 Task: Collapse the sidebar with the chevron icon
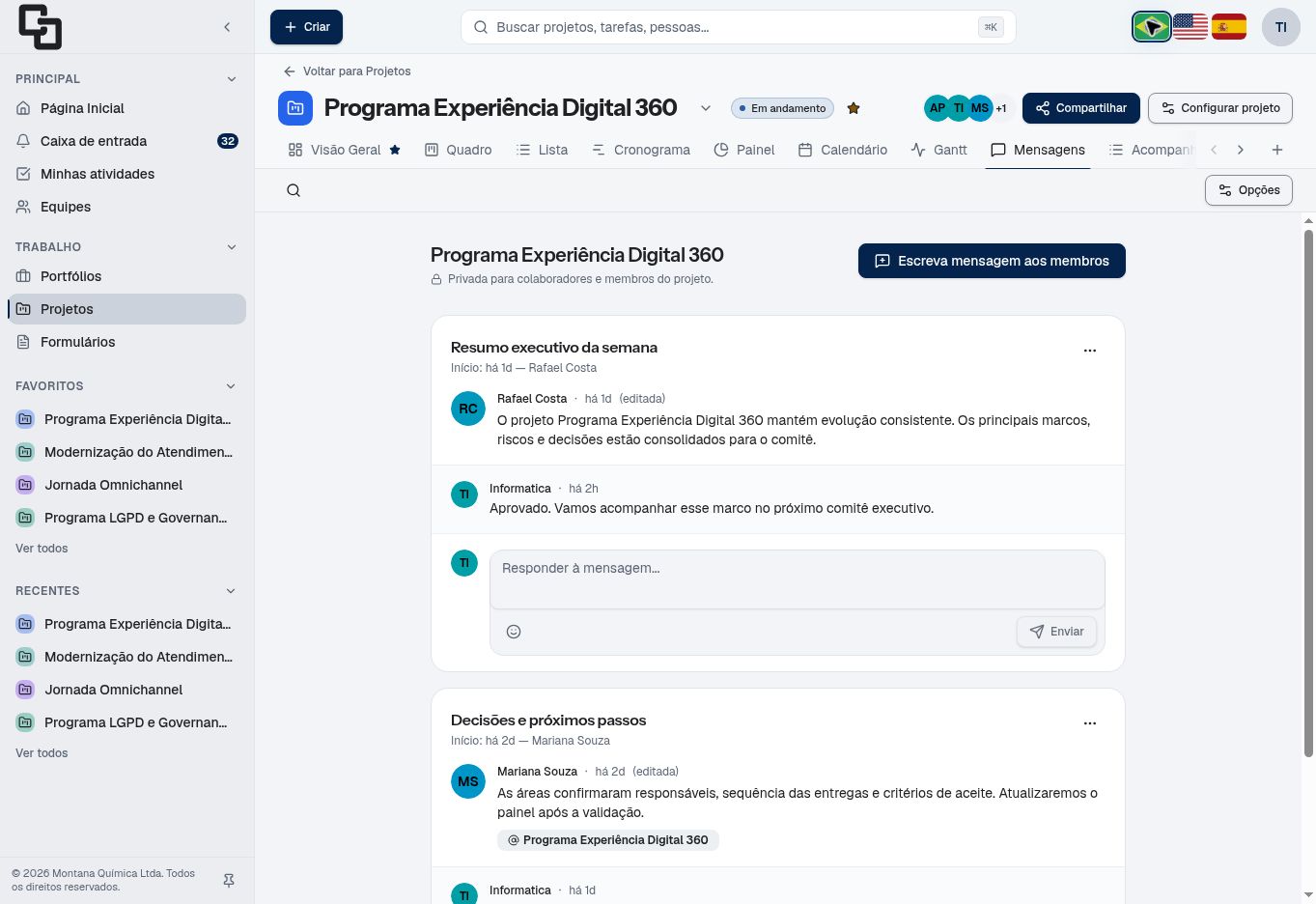(227, 27)
